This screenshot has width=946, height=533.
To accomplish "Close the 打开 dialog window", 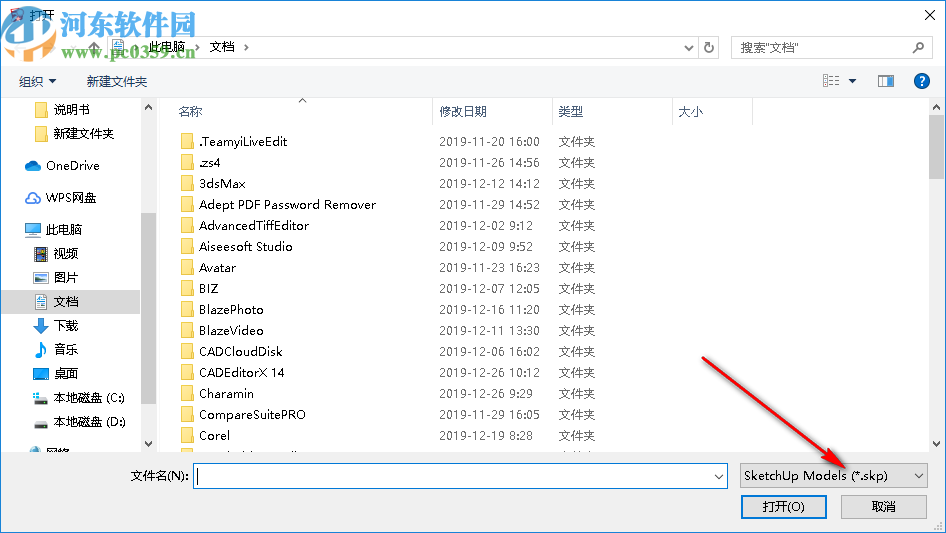I will coord(930,15).
